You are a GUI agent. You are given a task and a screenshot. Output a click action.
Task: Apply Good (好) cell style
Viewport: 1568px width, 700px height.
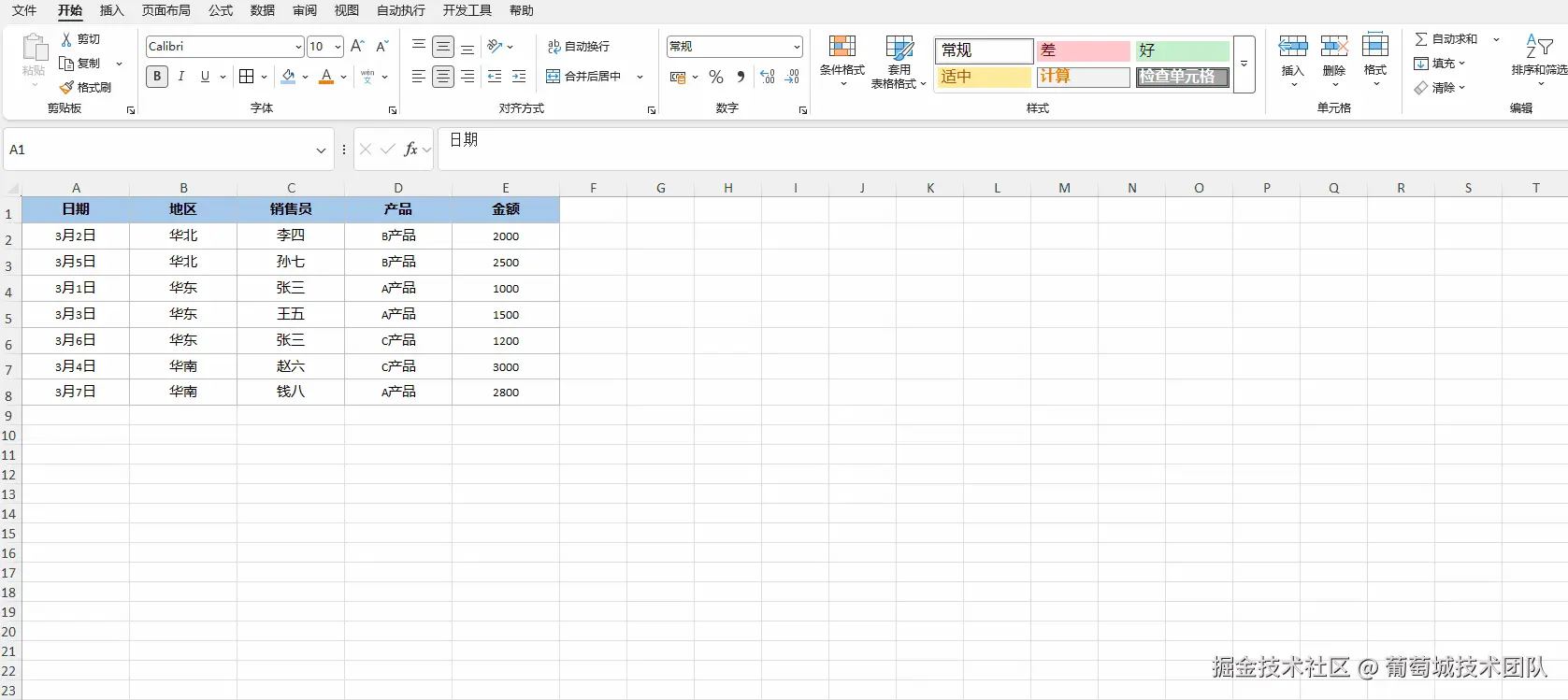tap(1183, 50)
